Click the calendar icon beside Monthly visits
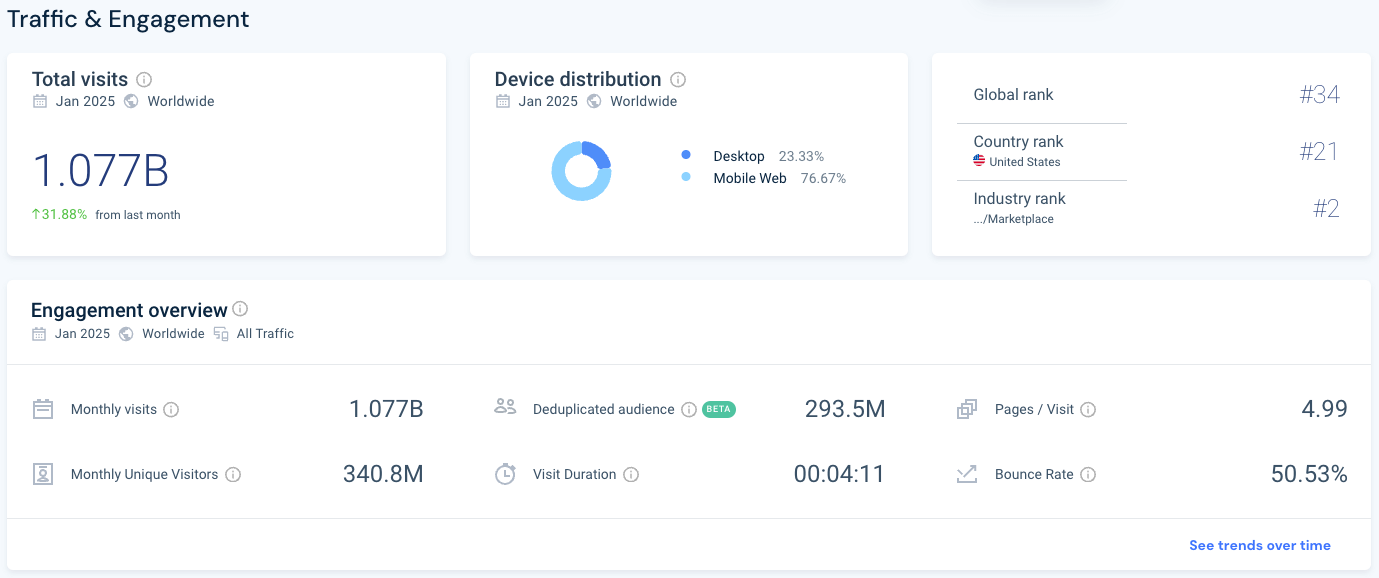This screenshot has width=1379, height=578. point(42,409)
